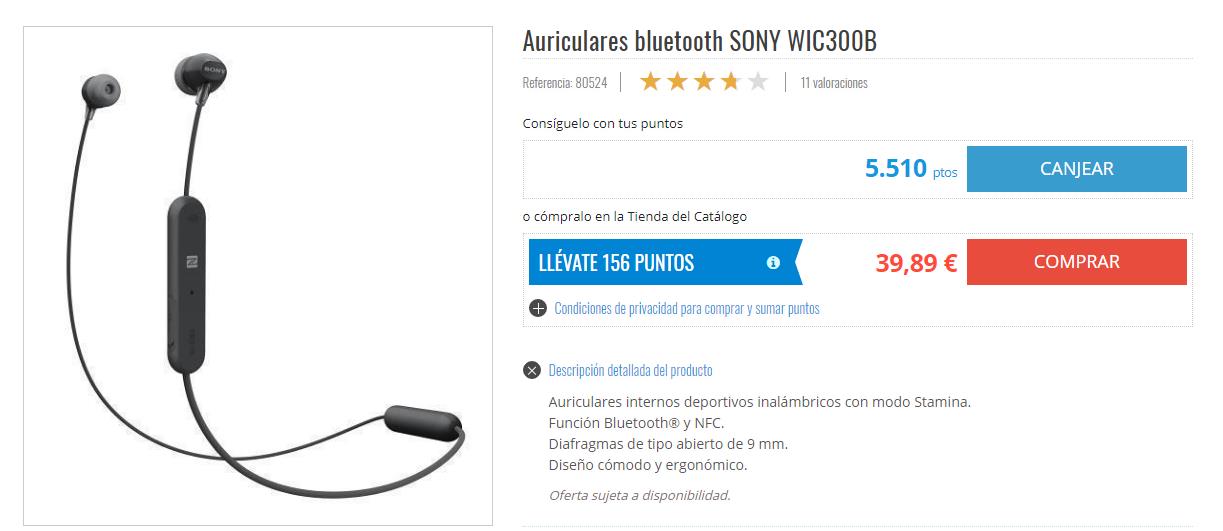
Task: Click the second rating star
Action: coord(678,82)
